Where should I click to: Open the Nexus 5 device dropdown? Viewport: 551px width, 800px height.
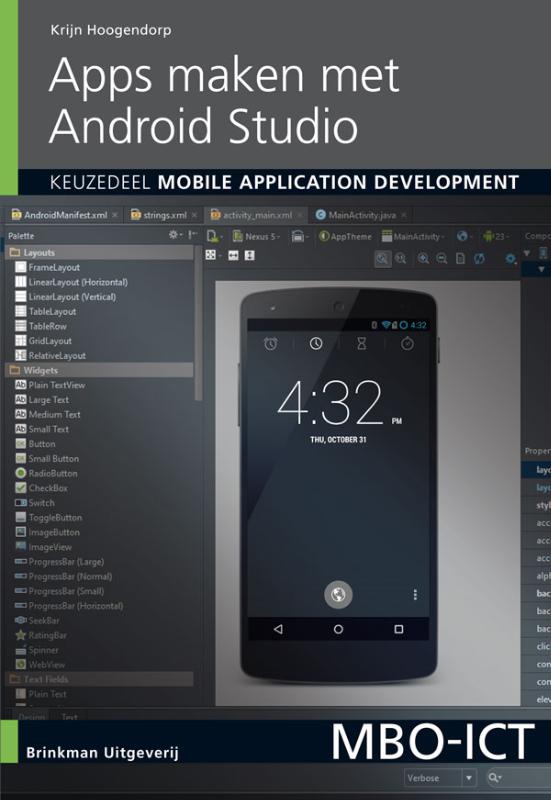pyautogui.click(x=257, y=236)
